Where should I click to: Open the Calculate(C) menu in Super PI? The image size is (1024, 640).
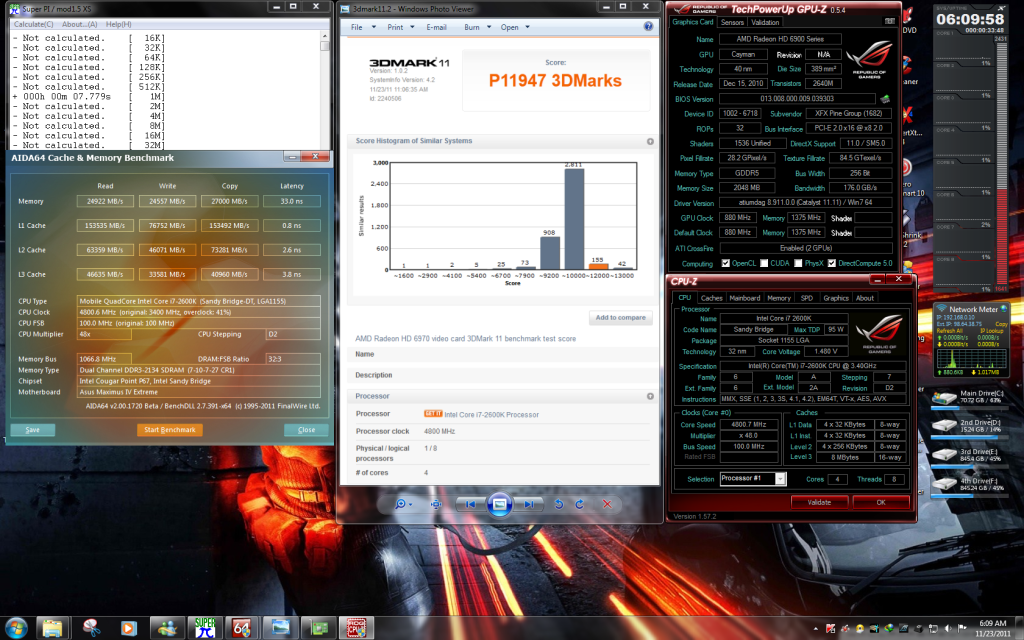(x=34, y=24)
